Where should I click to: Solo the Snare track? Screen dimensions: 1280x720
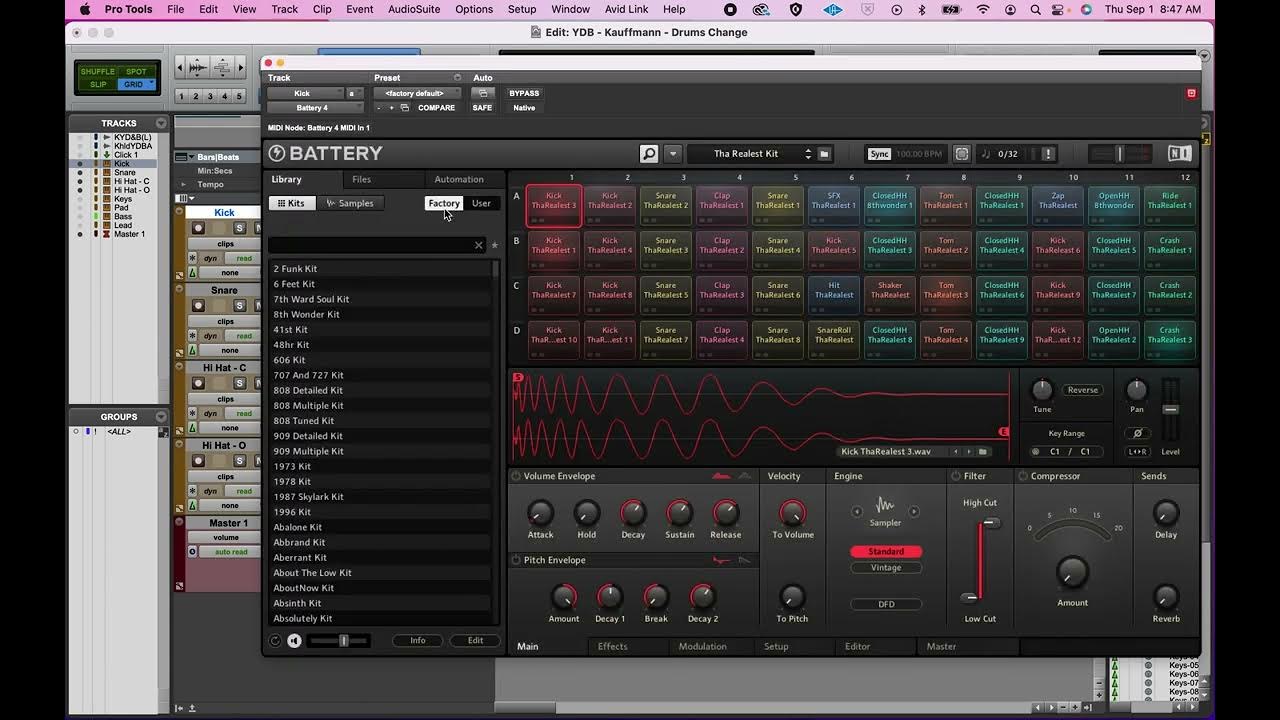pos(240,306)
